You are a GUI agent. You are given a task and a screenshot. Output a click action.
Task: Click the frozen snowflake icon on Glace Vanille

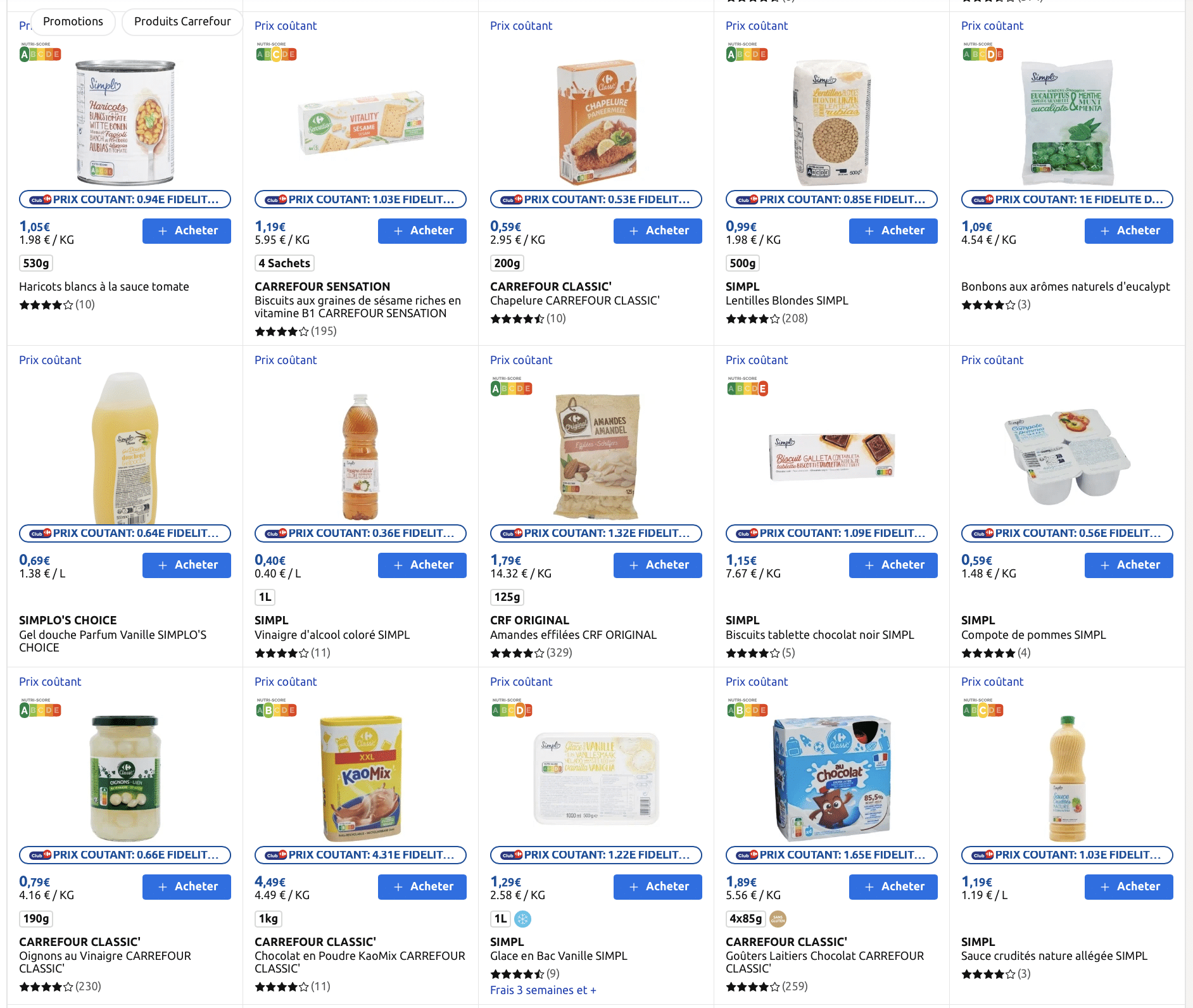click(522, 919)
